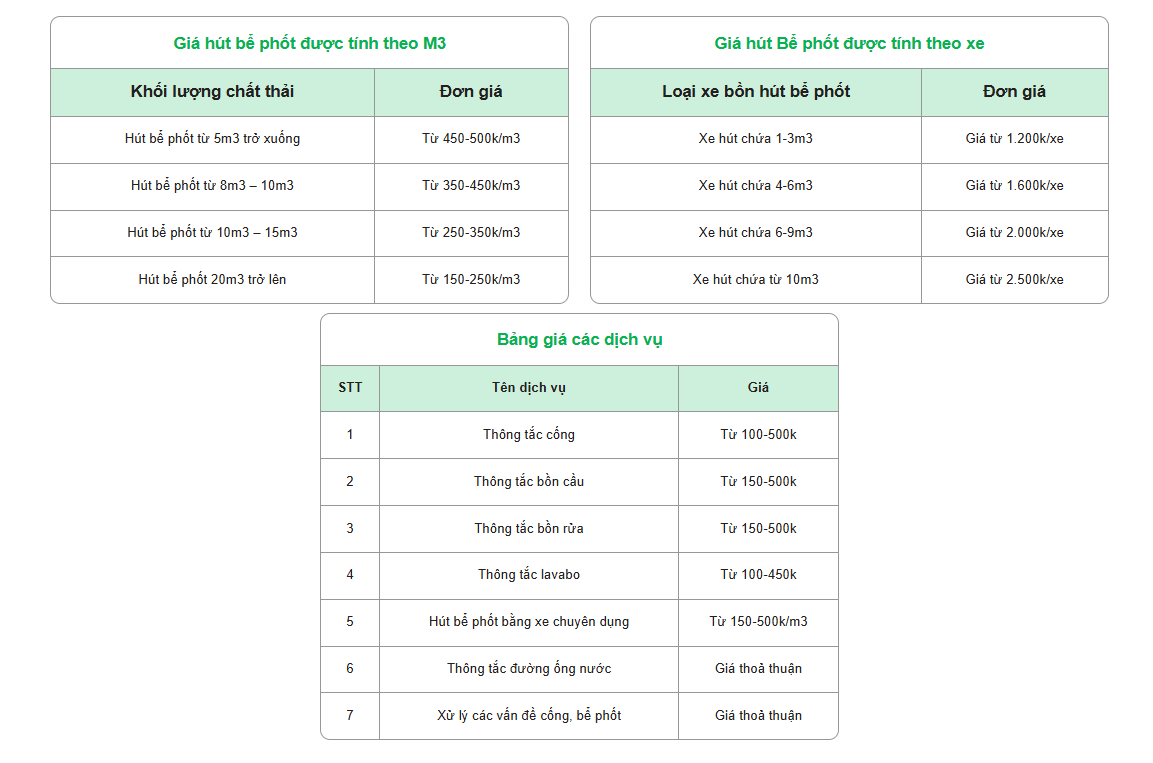The height and width of the screenshot is (763, 1153).
Task: Select the 'Thông tắc lavabo' service cell
Action: coord(529,575)
